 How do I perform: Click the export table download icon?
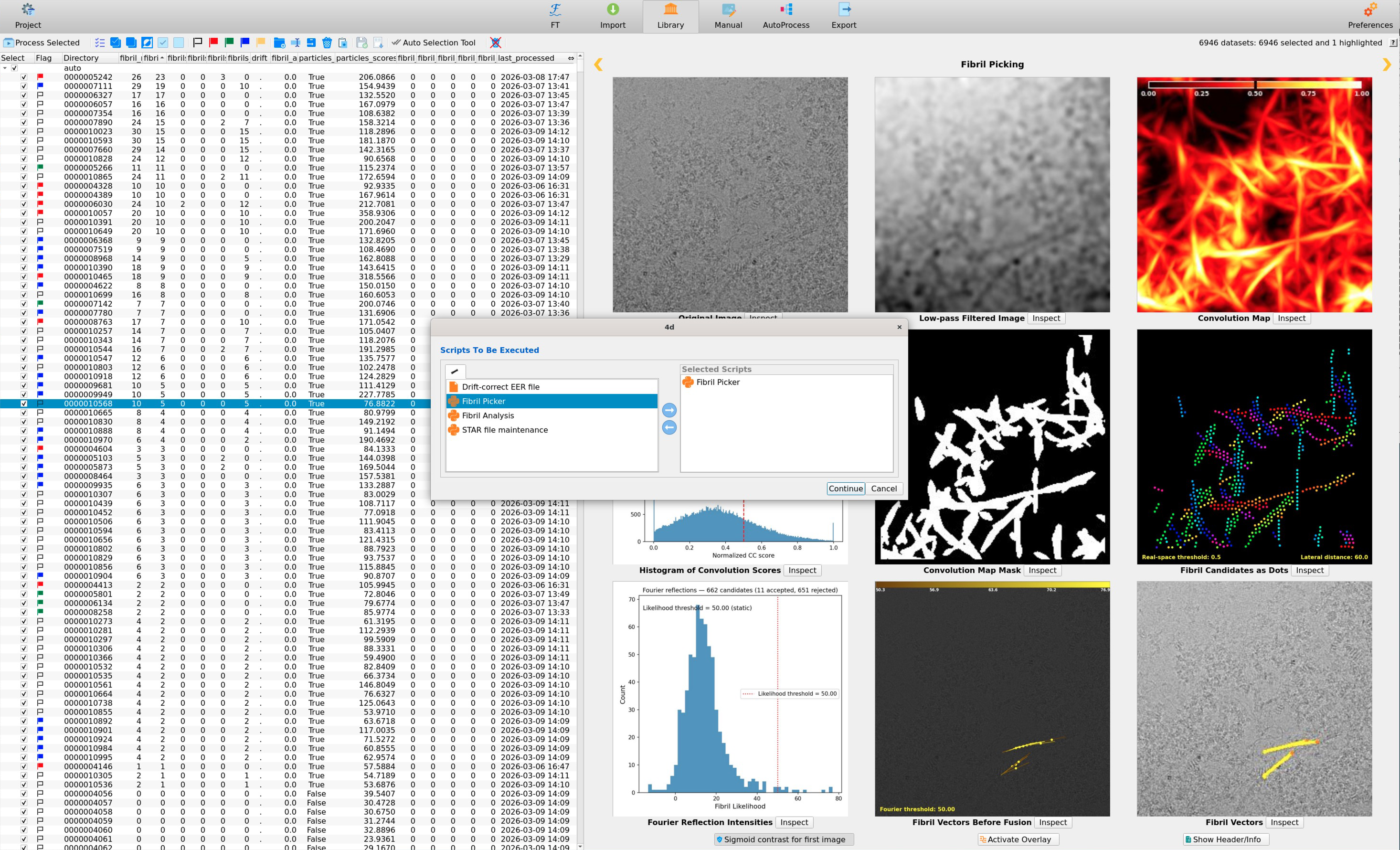[x=378, y=42]
